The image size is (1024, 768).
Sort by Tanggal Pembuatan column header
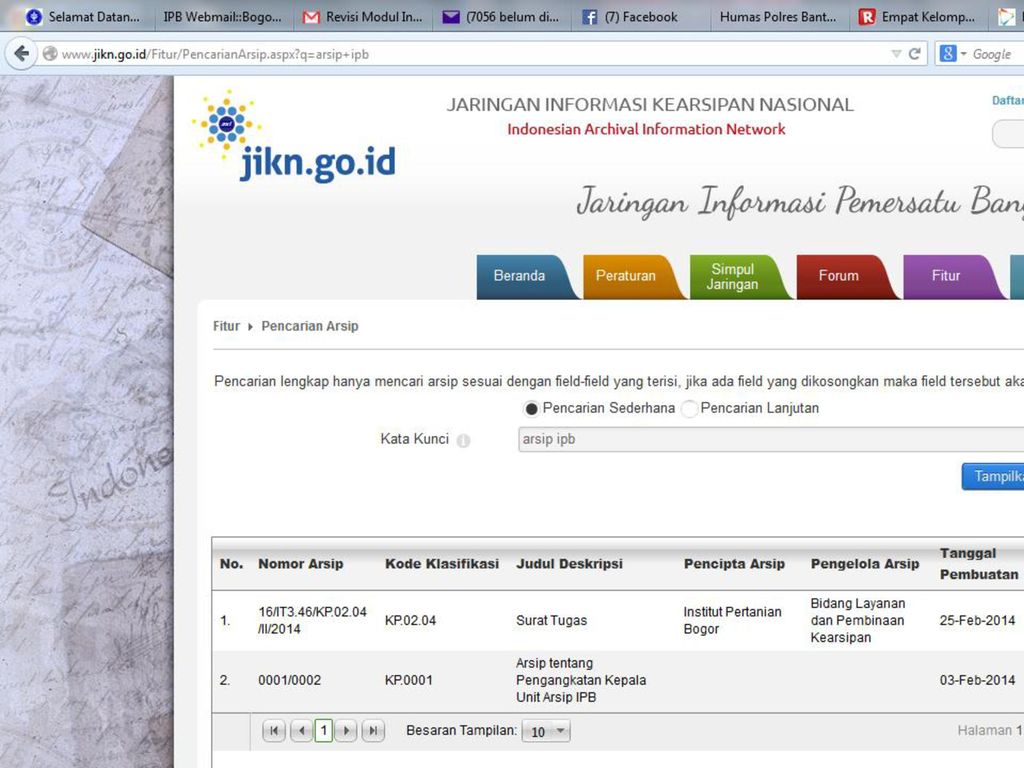[x=979, y=564]
